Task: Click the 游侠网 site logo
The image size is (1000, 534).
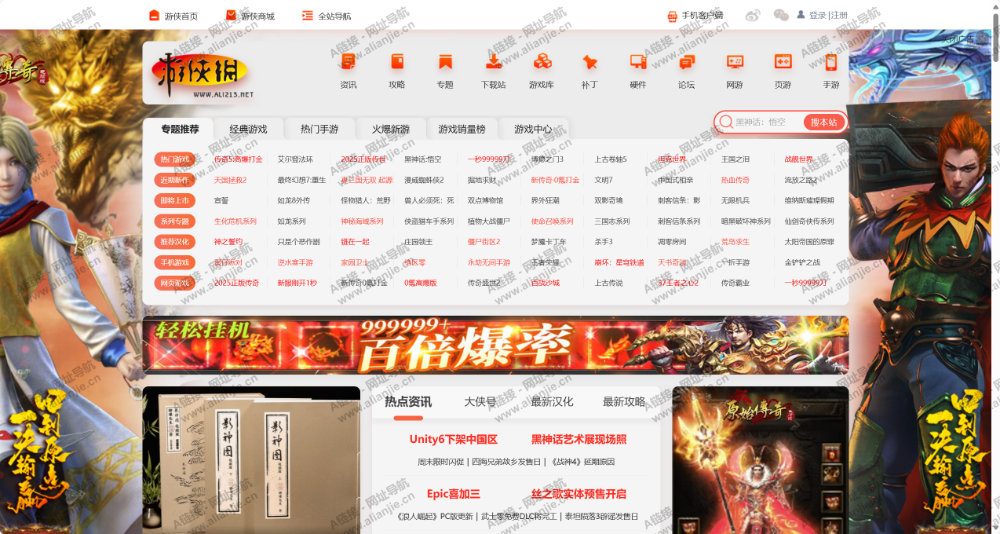Action: pos(201,73)
